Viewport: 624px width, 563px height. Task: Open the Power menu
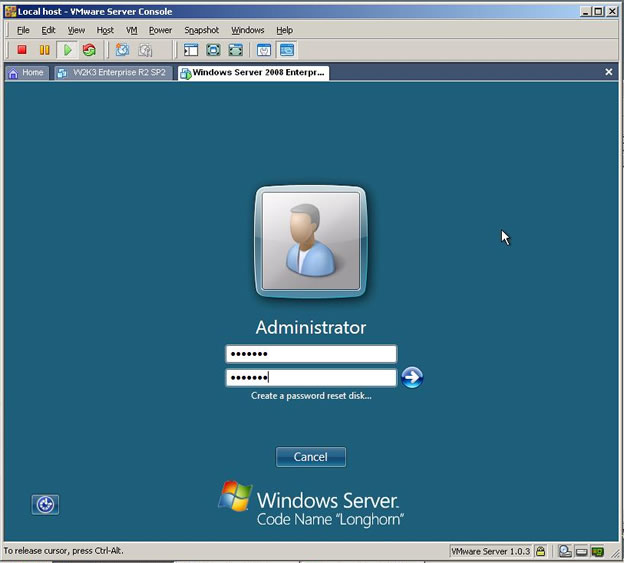[160, 30]
